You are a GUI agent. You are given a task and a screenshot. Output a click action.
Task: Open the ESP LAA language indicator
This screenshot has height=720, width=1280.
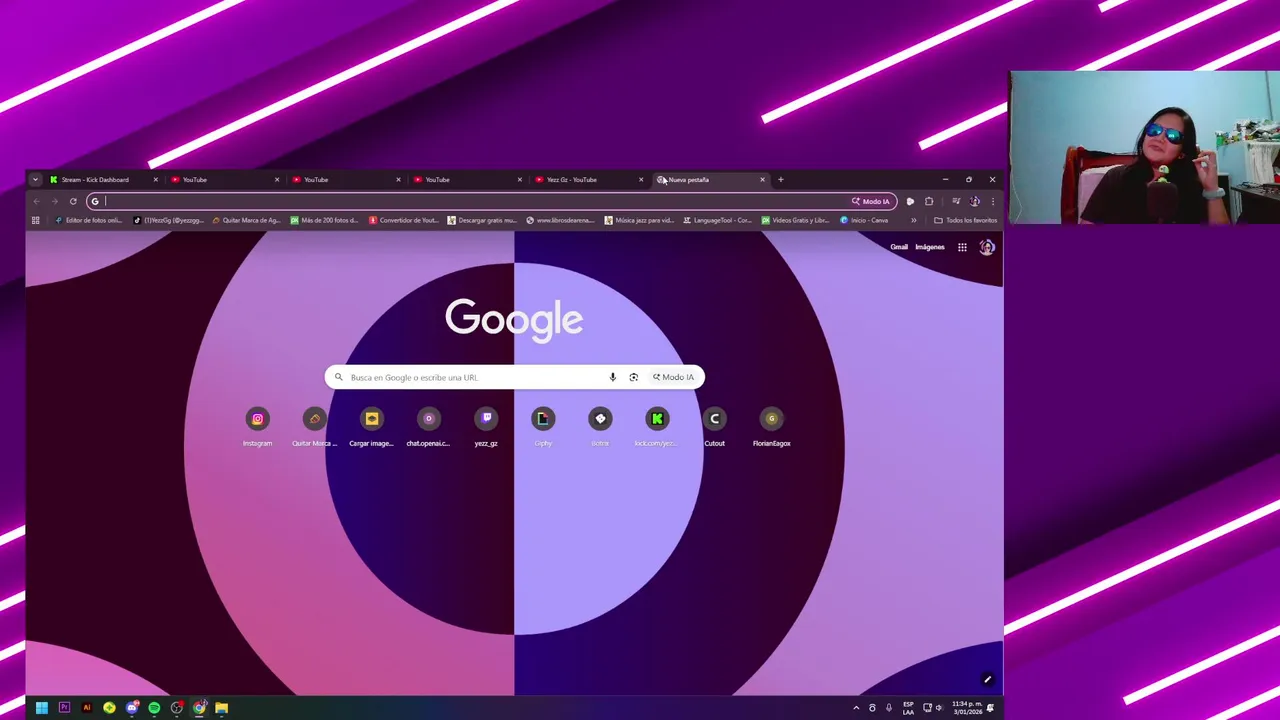pos(908,708)
